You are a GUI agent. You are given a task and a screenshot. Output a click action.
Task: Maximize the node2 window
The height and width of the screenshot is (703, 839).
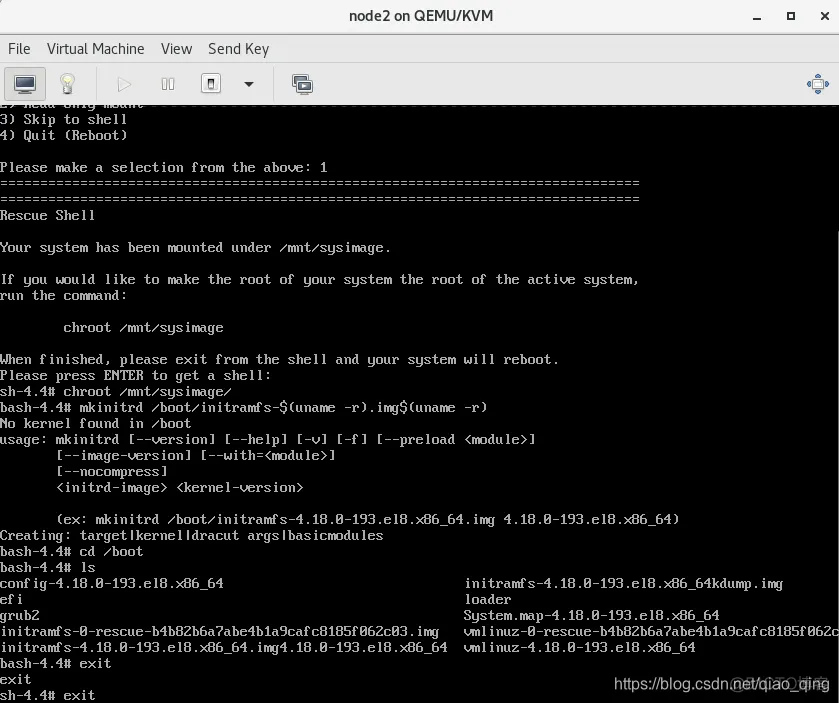pos(790,17)
